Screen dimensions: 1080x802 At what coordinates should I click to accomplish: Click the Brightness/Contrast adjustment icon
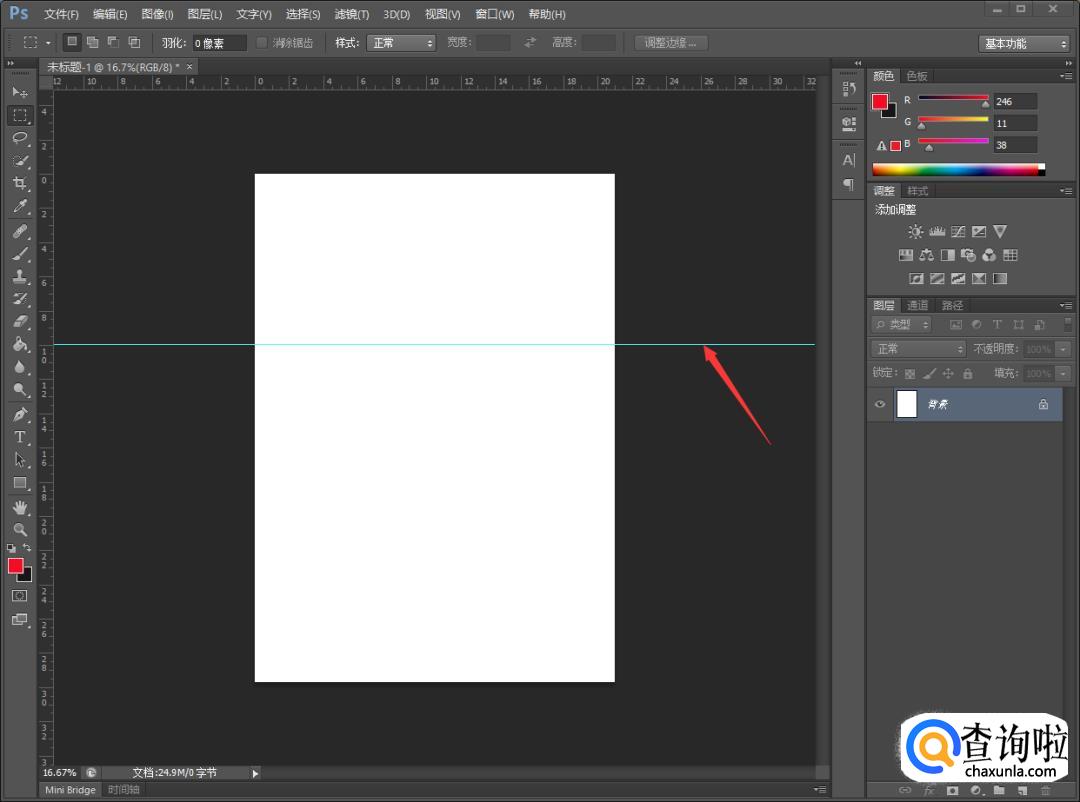[x=916, y=231]
